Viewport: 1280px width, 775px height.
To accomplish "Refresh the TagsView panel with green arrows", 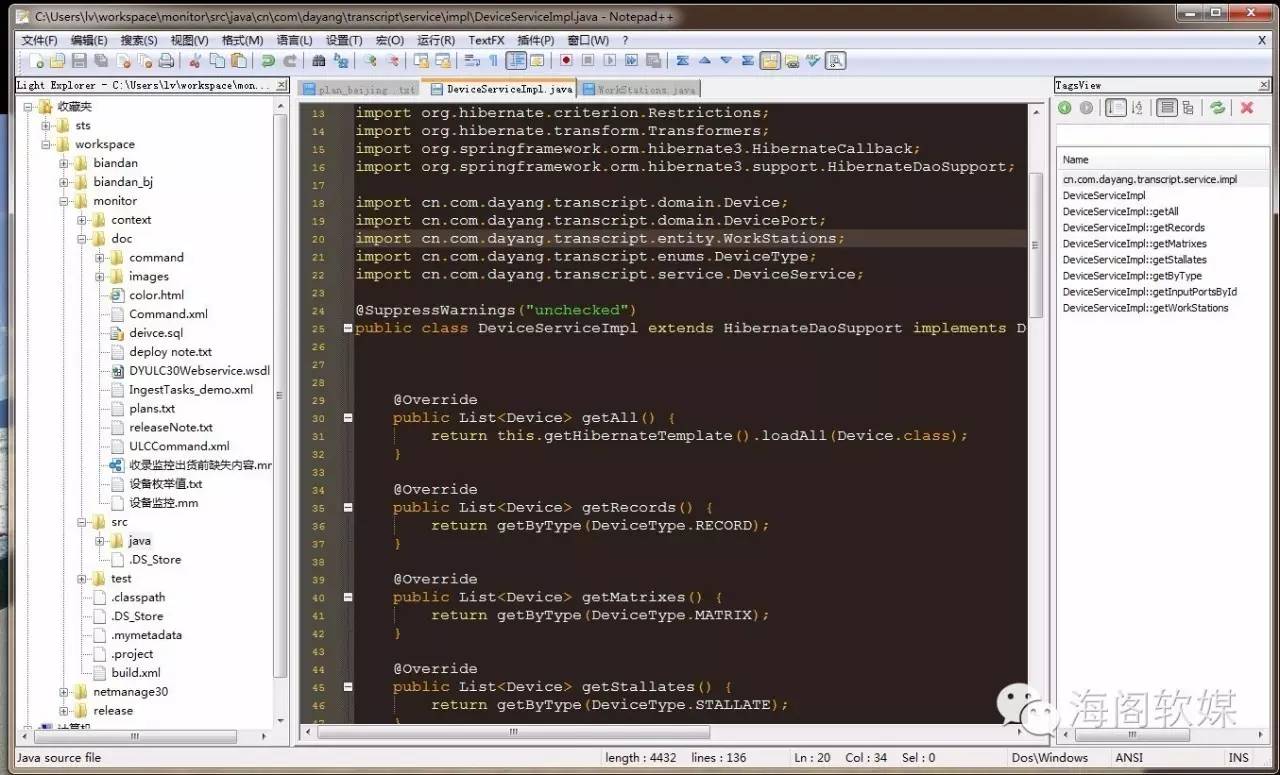I will point(1217,108).
